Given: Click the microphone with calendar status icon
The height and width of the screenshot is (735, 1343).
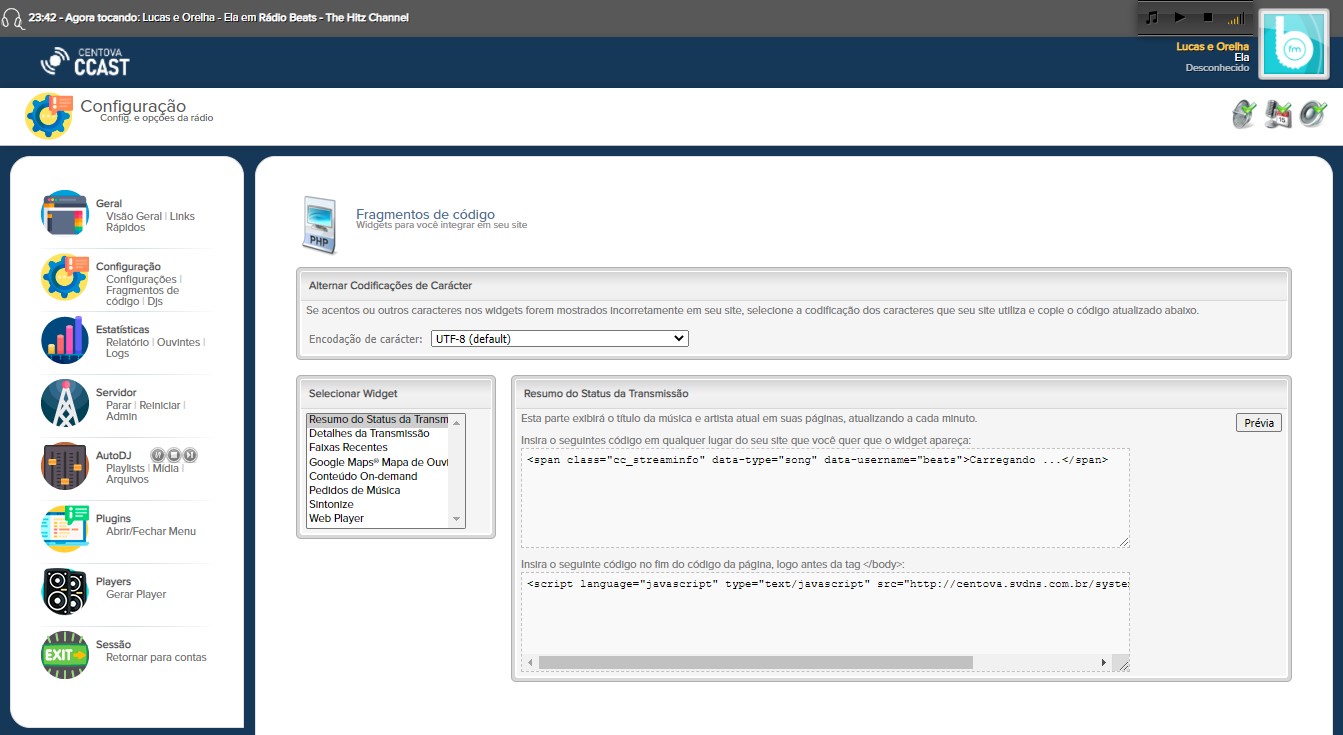Looking at the screenshot, I should coord(1278,114).
